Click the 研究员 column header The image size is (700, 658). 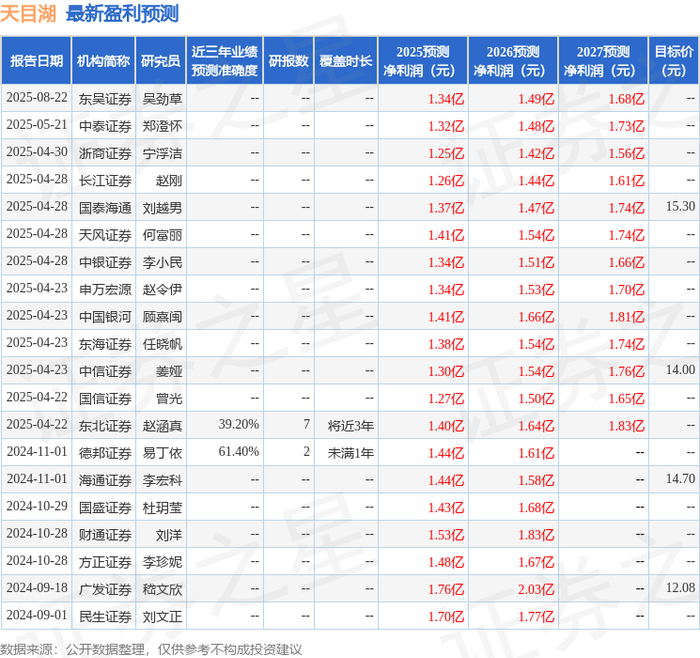pos(160,61)
